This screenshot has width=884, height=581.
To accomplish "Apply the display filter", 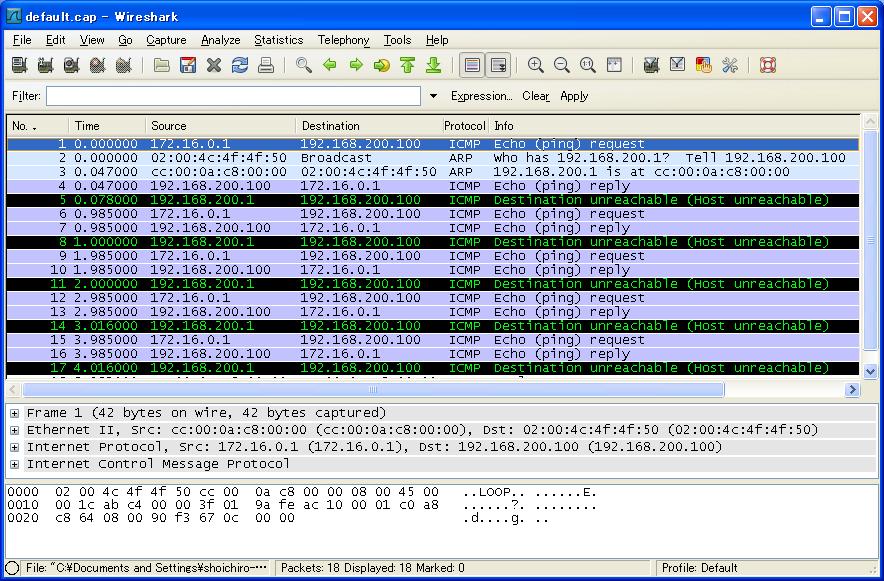I will pyautogui.click(x=574, y=96).
